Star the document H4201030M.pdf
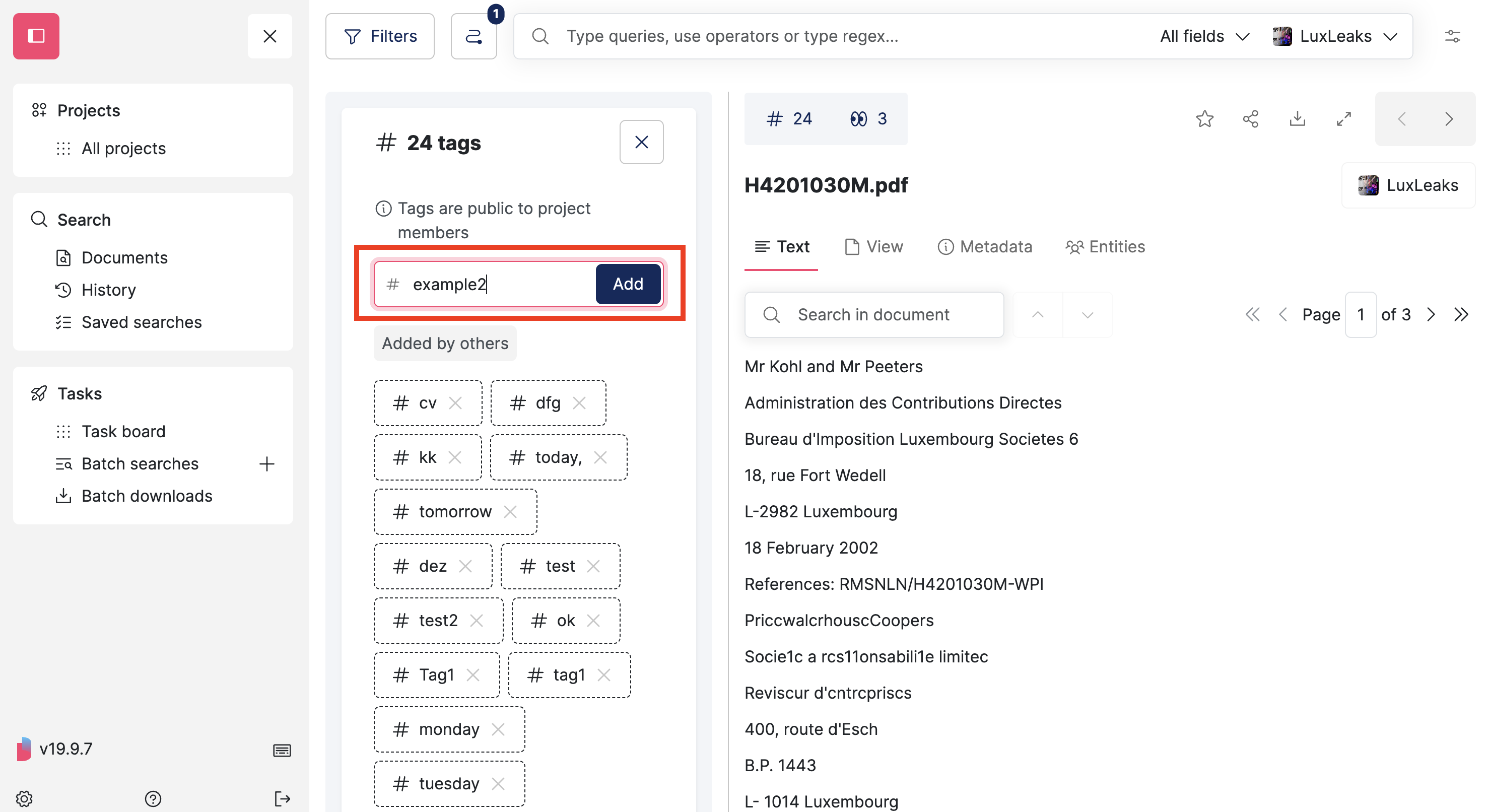This screenshot has height=812, width=1488. point(1204,118)
